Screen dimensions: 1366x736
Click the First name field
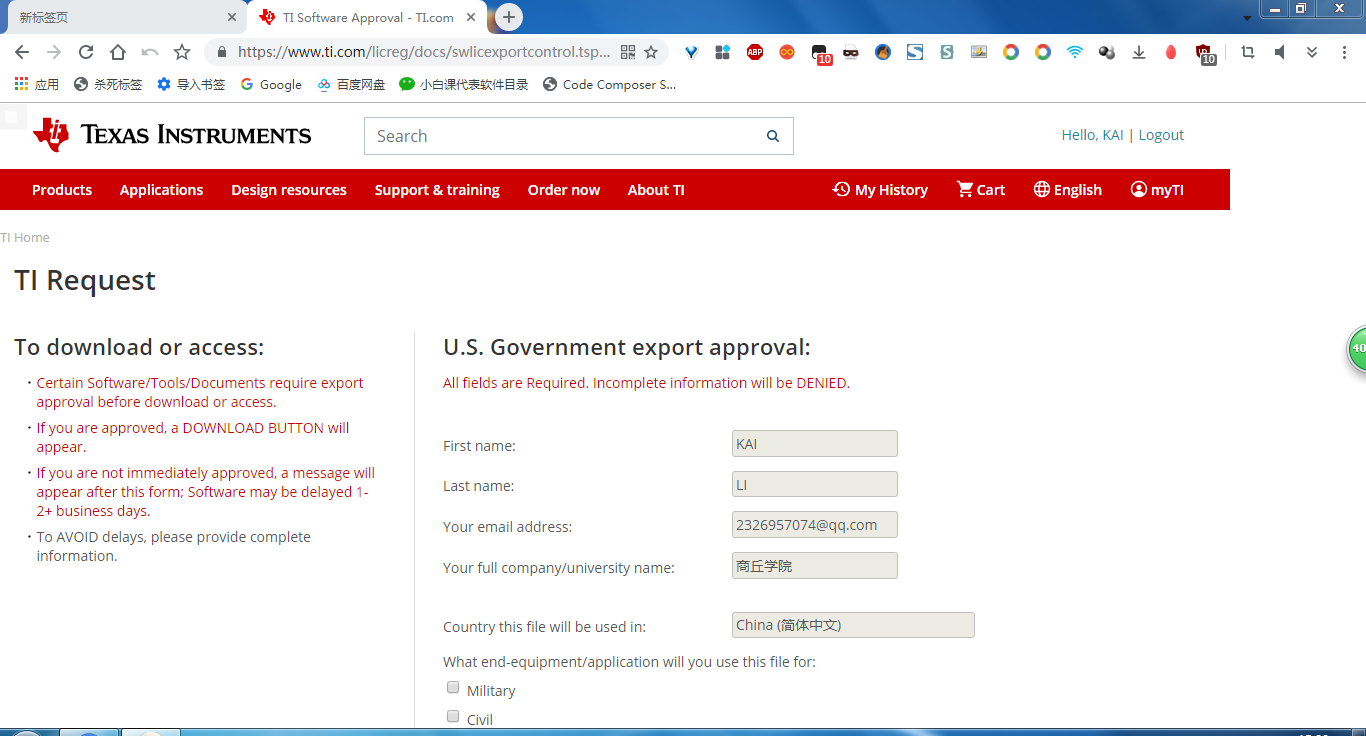tap(815, 444)
